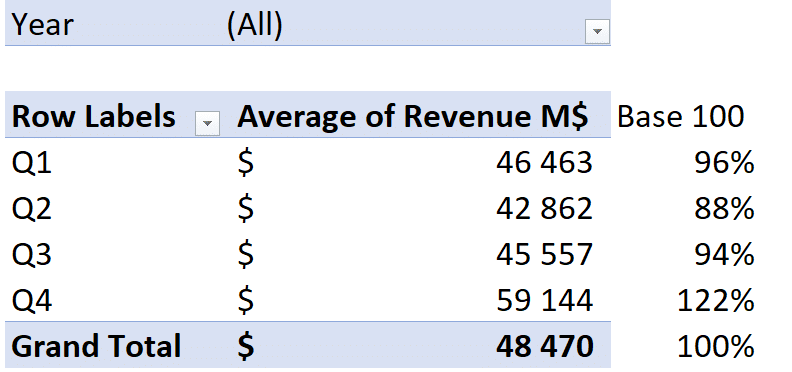Screen dimensions: 792x372
Task: Select the Year filter label cell
Action: [43, 24]
